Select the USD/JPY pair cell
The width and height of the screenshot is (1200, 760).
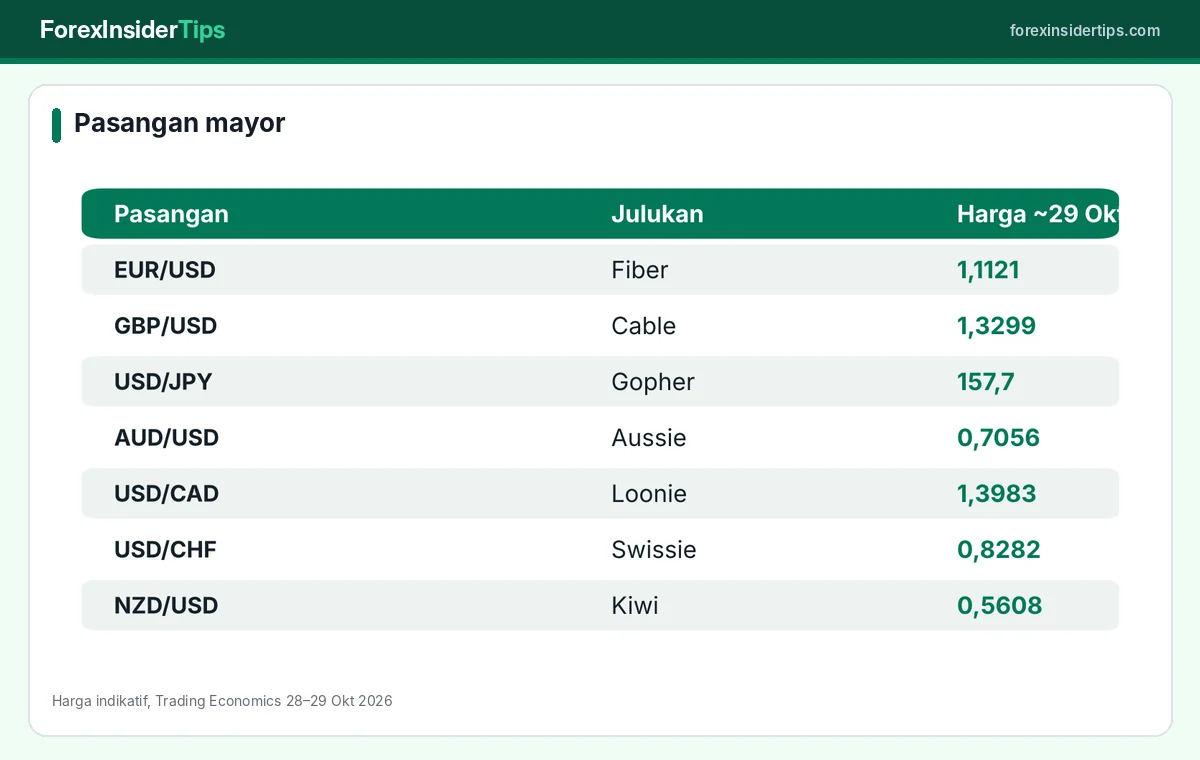pos(163,382)
